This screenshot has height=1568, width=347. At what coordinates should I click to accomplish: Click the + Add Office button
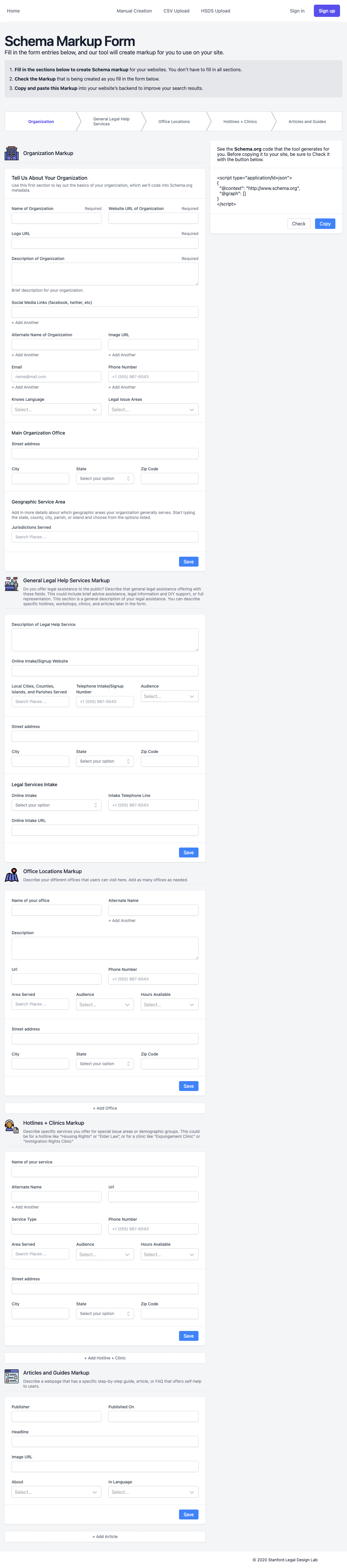[x=105, y=1108]
